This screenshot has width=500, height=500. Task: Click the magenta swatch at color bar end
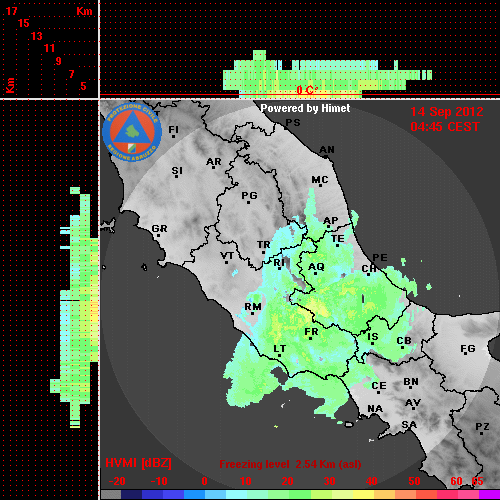point(489,495)
